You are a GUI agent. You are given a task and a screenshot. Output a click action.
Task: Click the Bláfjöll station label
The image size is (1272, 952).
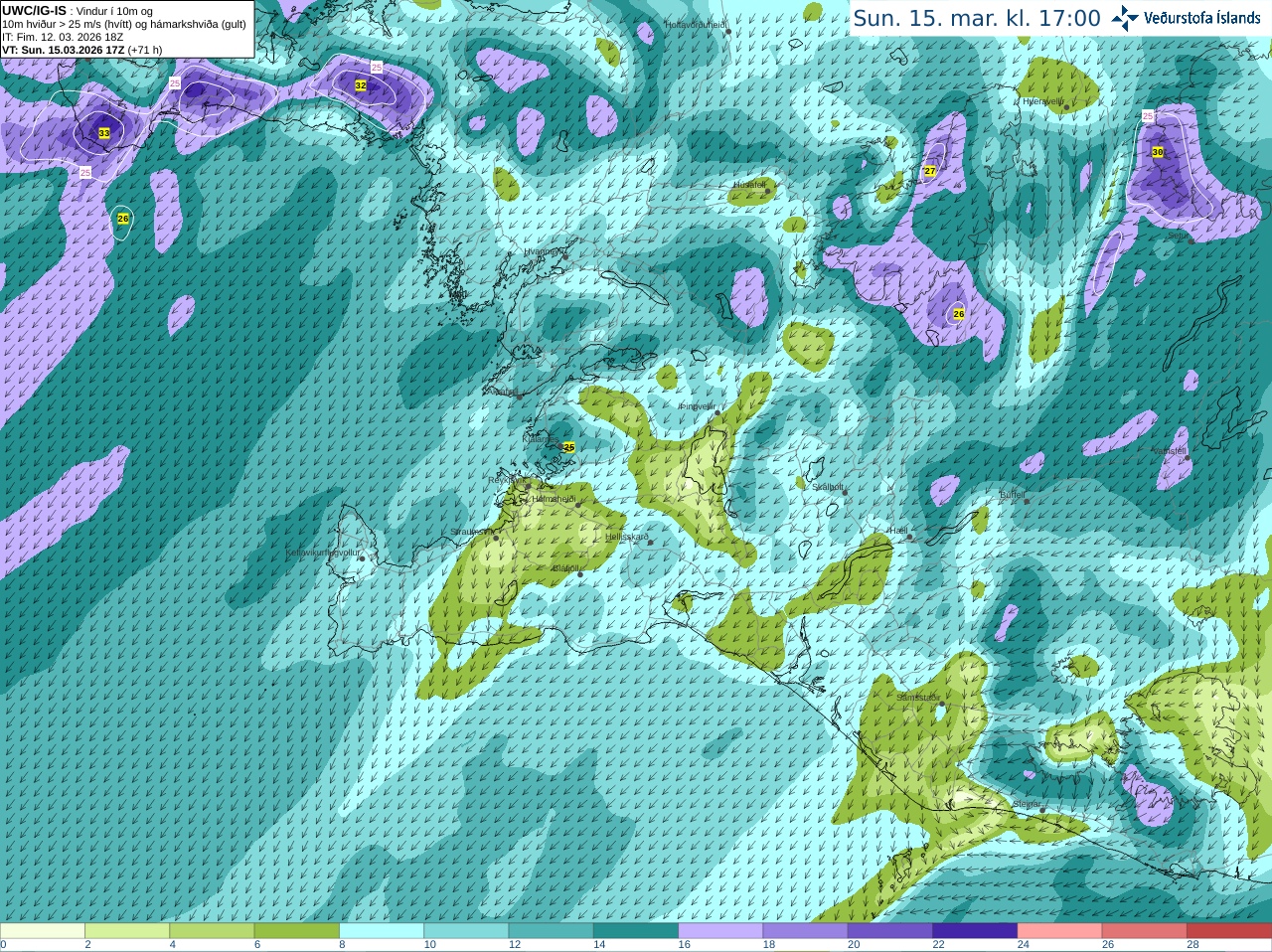[x=565, y=568]
